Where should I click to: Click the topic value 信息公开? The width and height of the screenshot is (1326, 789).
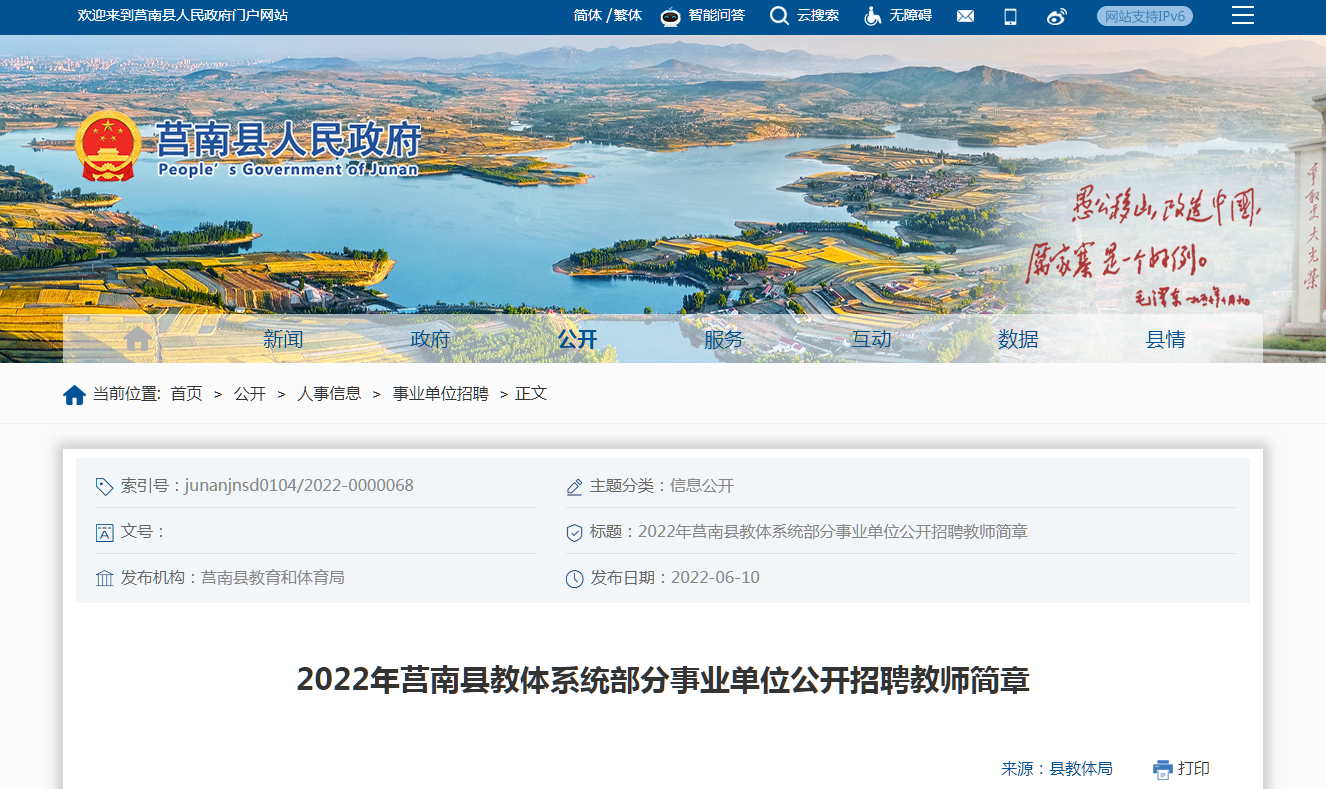click(702, 486)
